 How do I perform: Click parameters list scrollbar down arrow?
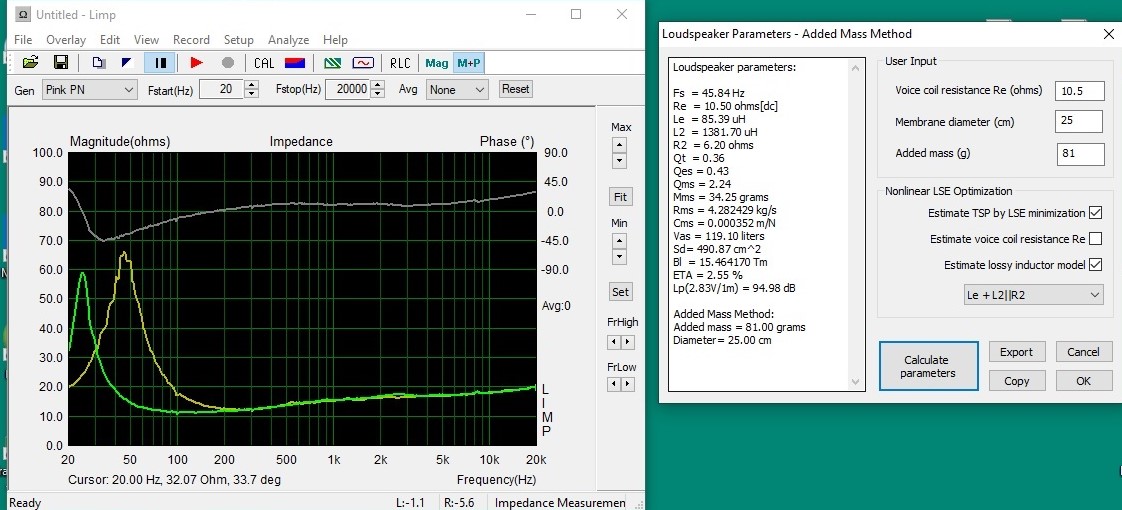(855, 383)
